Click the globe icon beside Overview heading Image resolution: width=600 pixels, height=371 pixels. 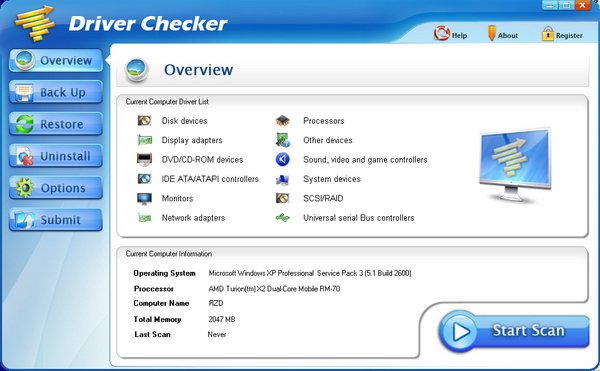[137, 70]
